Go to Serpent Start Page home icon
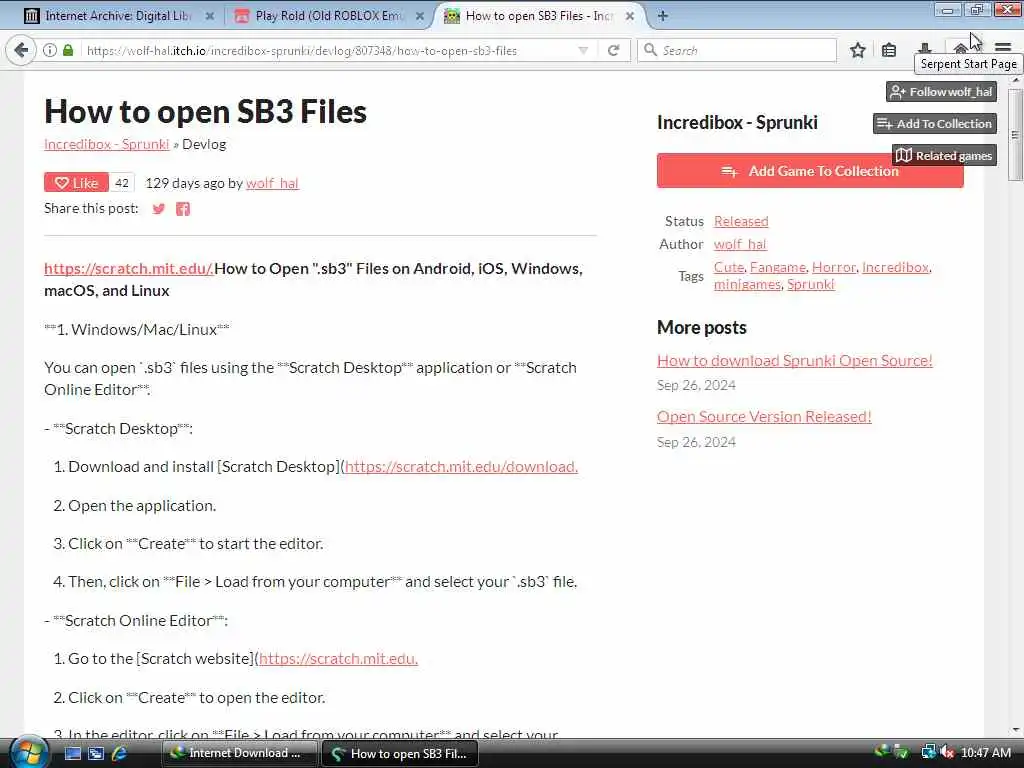 (961, 48)
